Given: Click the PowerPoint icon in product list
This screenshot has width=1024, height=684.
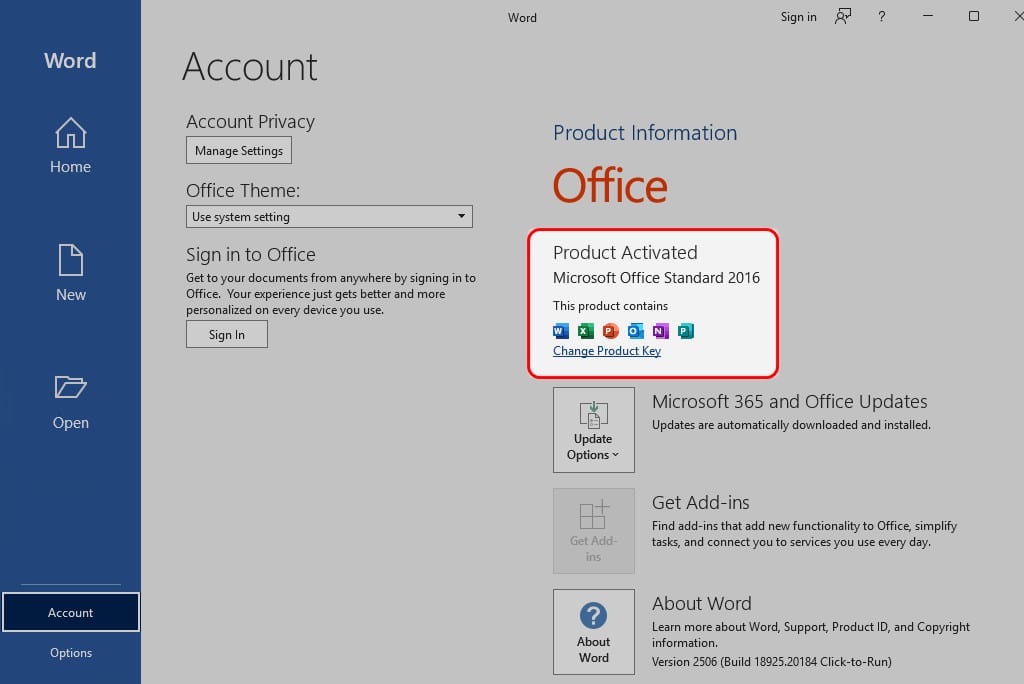Looking at the screenshot, I should (610, 331).
